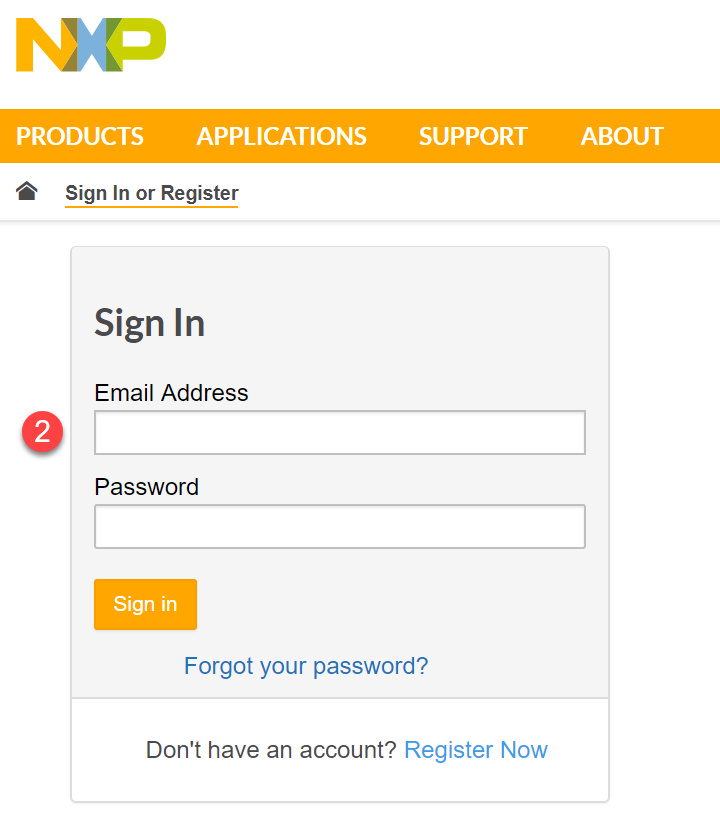Viewport: 720px width, 820px height.
Task: Select the Sign In or Register breadcrumb
Action: [x=152, y=193]
